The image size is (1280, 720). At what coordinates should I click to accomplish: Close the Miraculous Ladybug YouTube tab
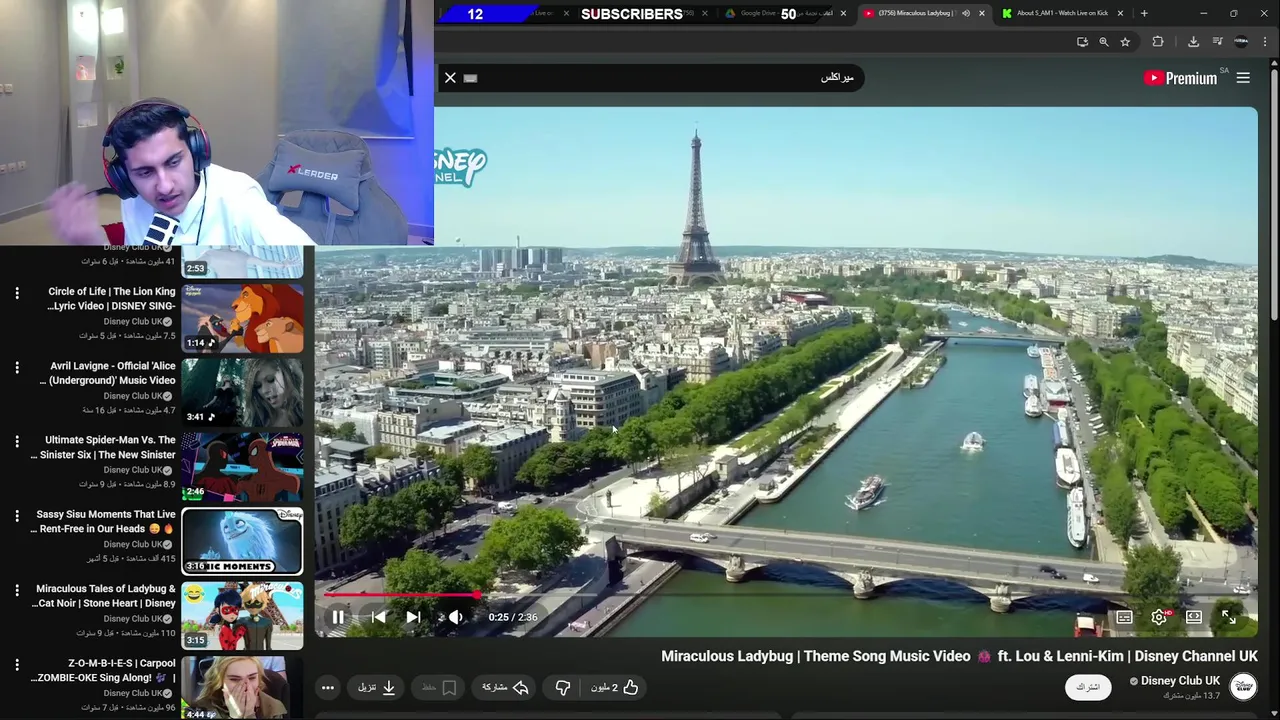pos(981,13)
